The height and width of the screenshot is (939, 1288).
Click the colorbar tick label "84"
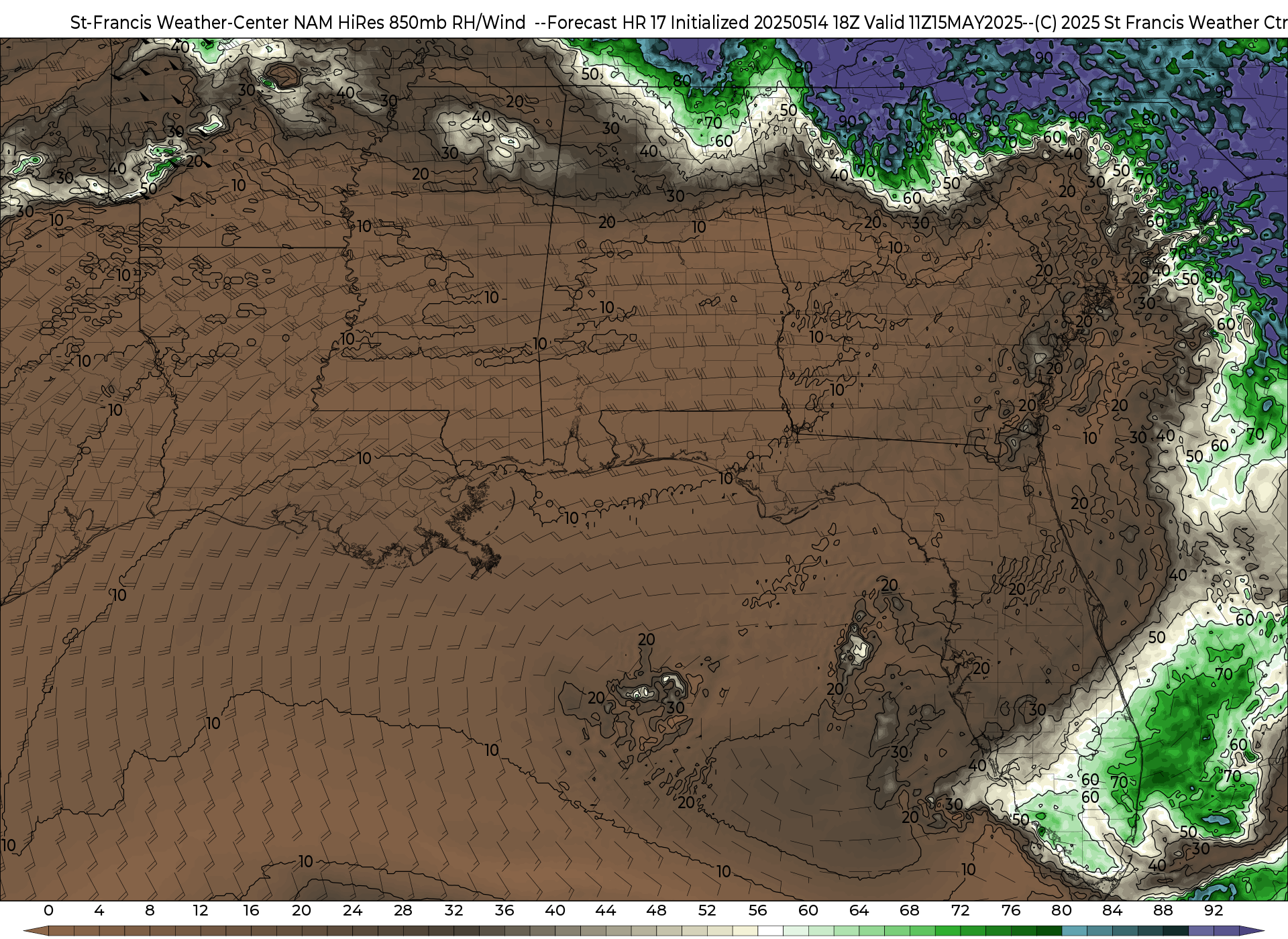point(1112,910)
